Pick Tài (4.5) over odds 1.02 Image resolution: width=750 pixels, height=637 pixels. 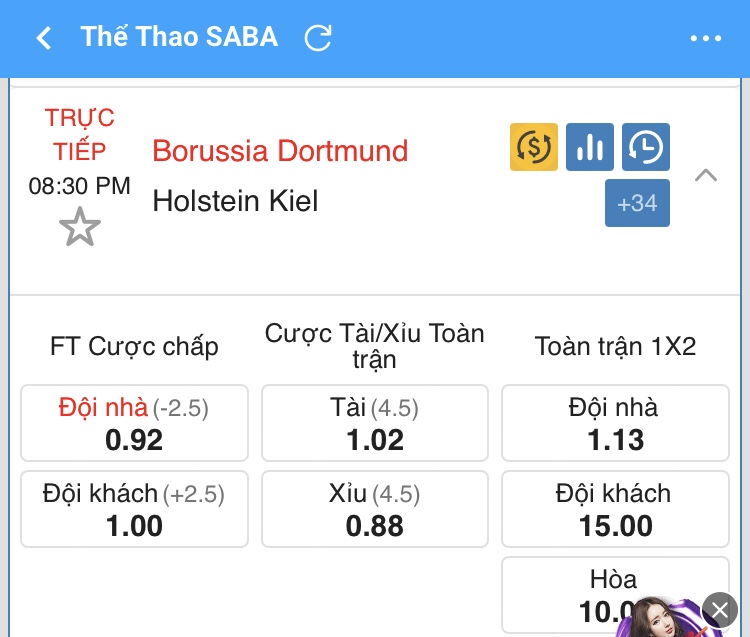click(375, 423)
